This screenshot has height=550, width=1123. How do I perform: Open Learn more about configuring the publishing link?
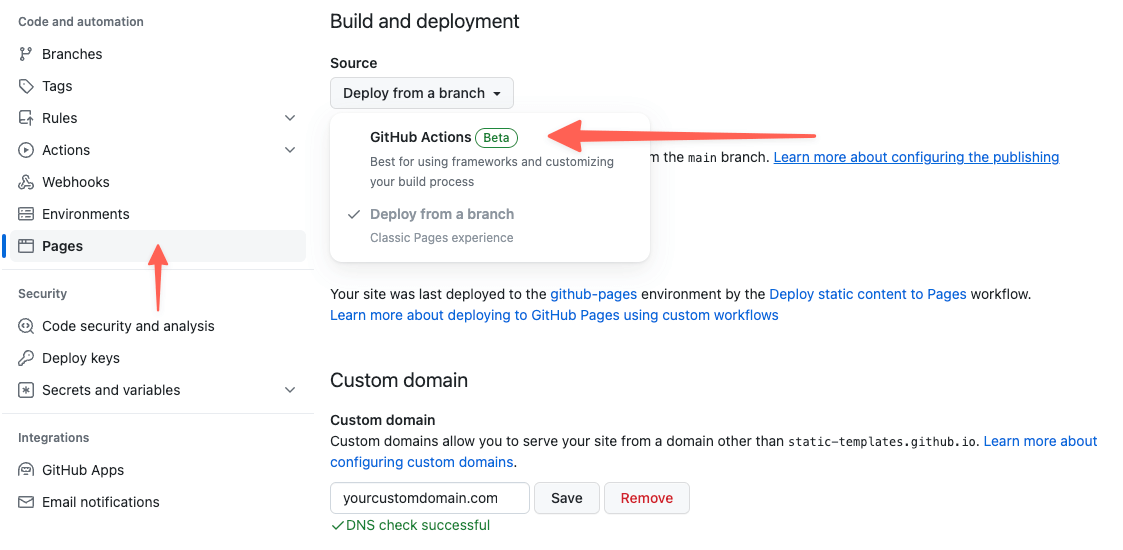916,157
